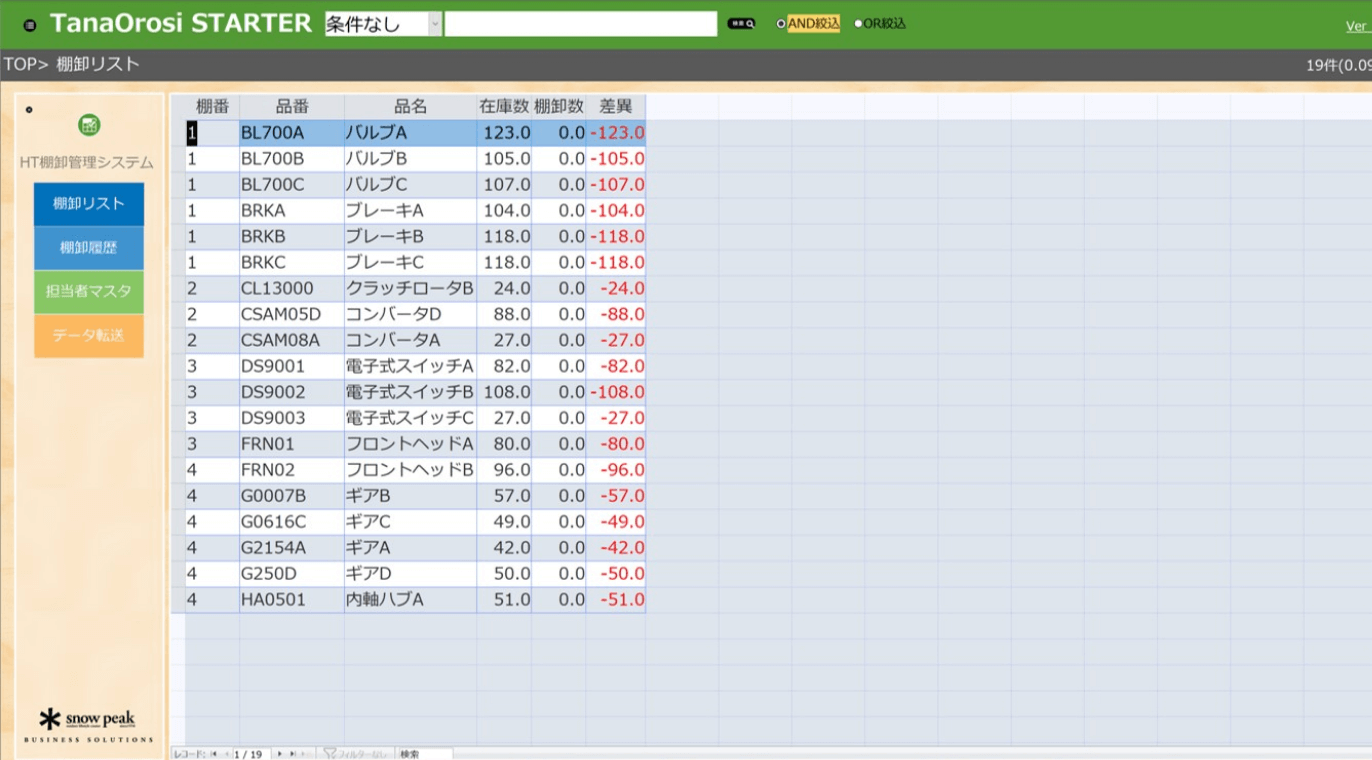Click the product name cell フロントヘッドB

pos(410,470)
